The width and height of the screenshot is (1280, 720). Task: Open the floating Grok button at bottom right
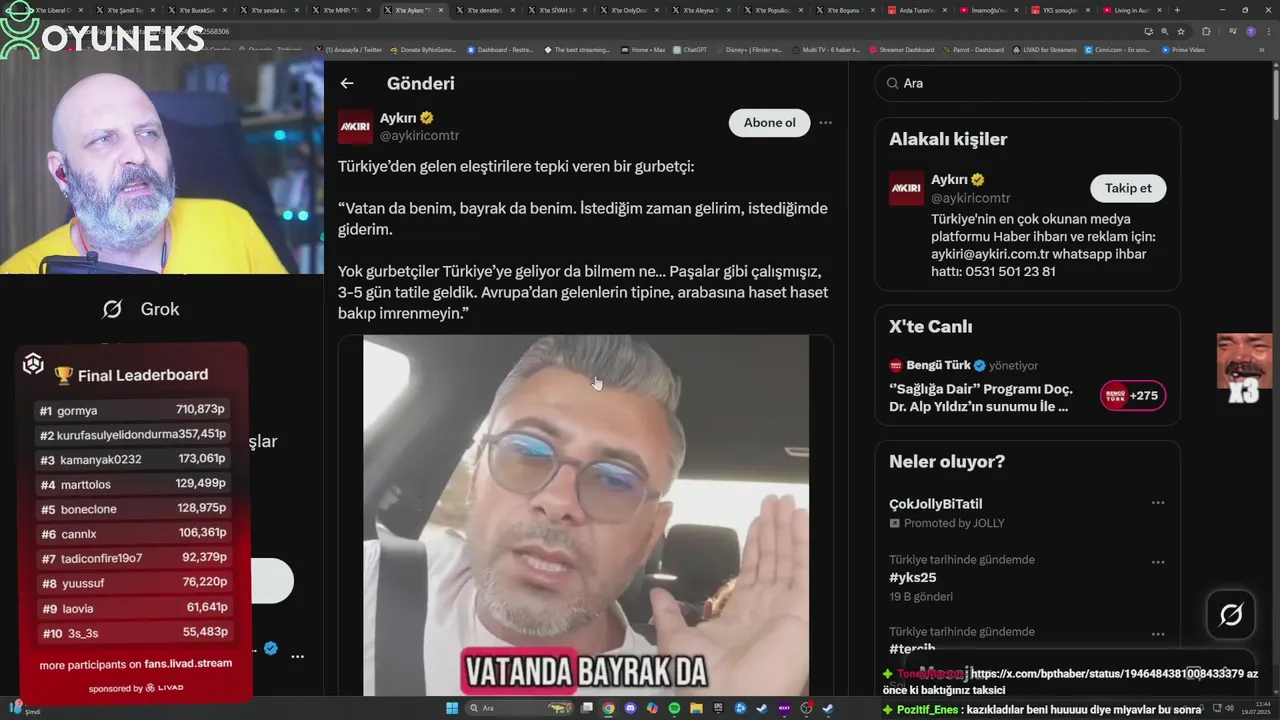[1231, 614]
